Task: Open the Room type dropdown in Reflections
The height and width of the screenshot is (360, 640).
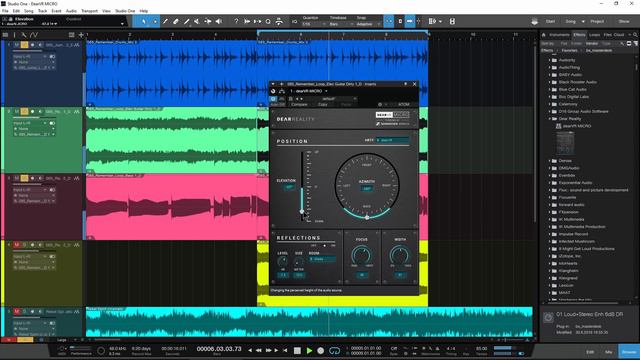Action: [x=322, y=259]
